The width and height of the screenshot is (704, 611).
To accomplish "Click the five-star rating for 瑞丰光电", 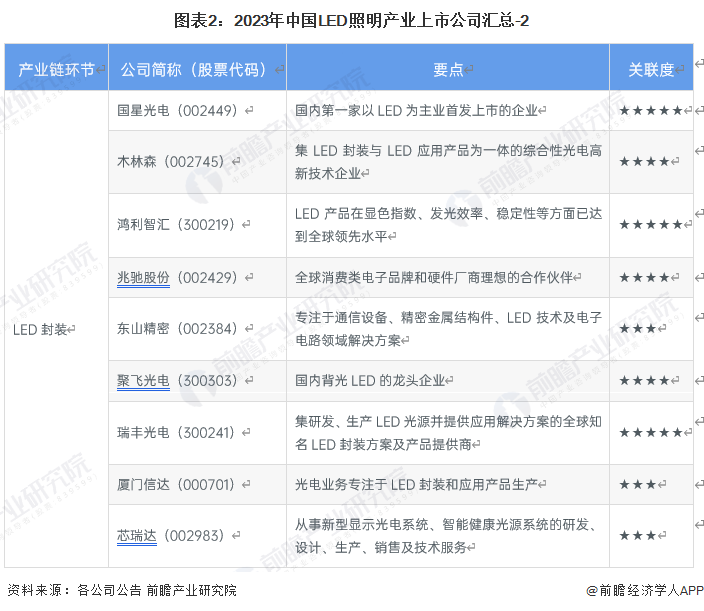I will click(x=651, y=432).
